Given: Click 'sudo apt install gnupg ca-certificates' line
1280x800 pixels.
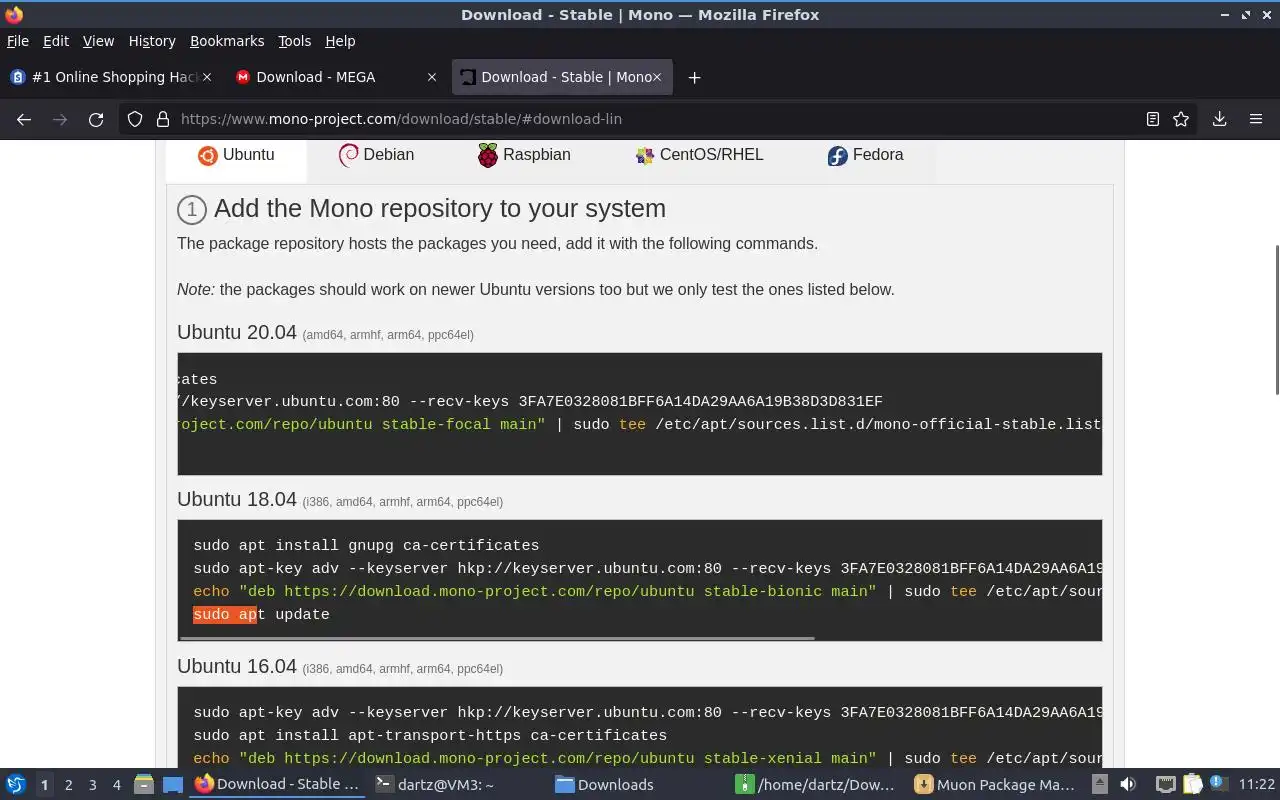Looking at the screenshot, I should click(x=366, y=546).
